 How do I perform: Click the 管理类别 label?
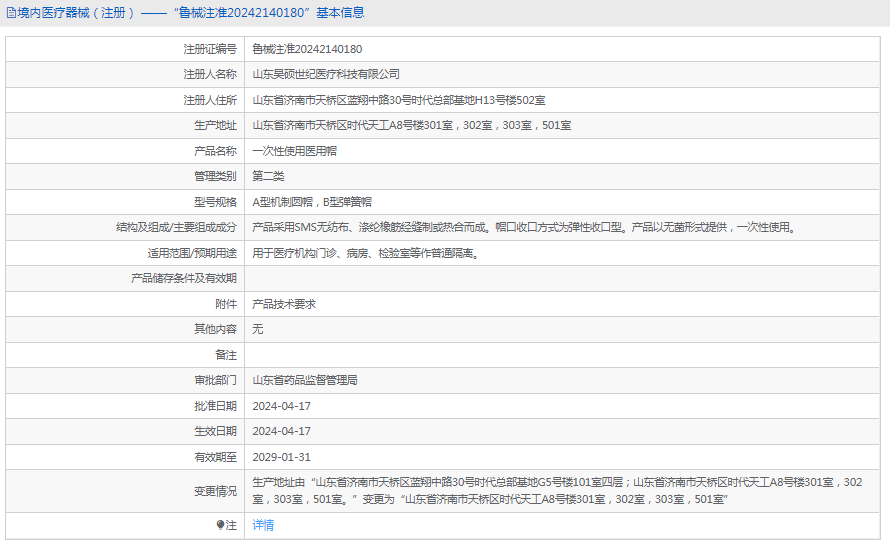point(215,176)
